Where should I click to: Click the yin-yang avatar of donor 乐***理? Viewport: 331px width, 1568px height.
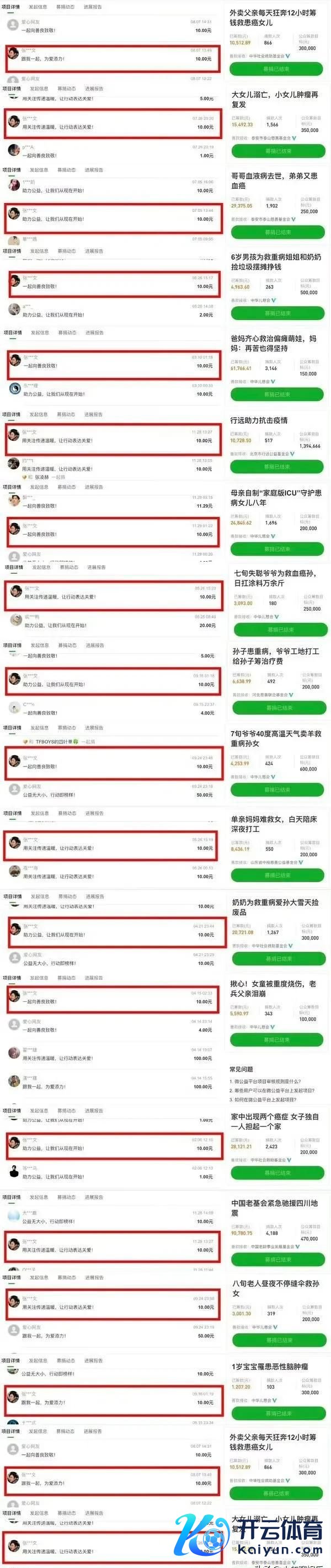click(x=14, y=389)
